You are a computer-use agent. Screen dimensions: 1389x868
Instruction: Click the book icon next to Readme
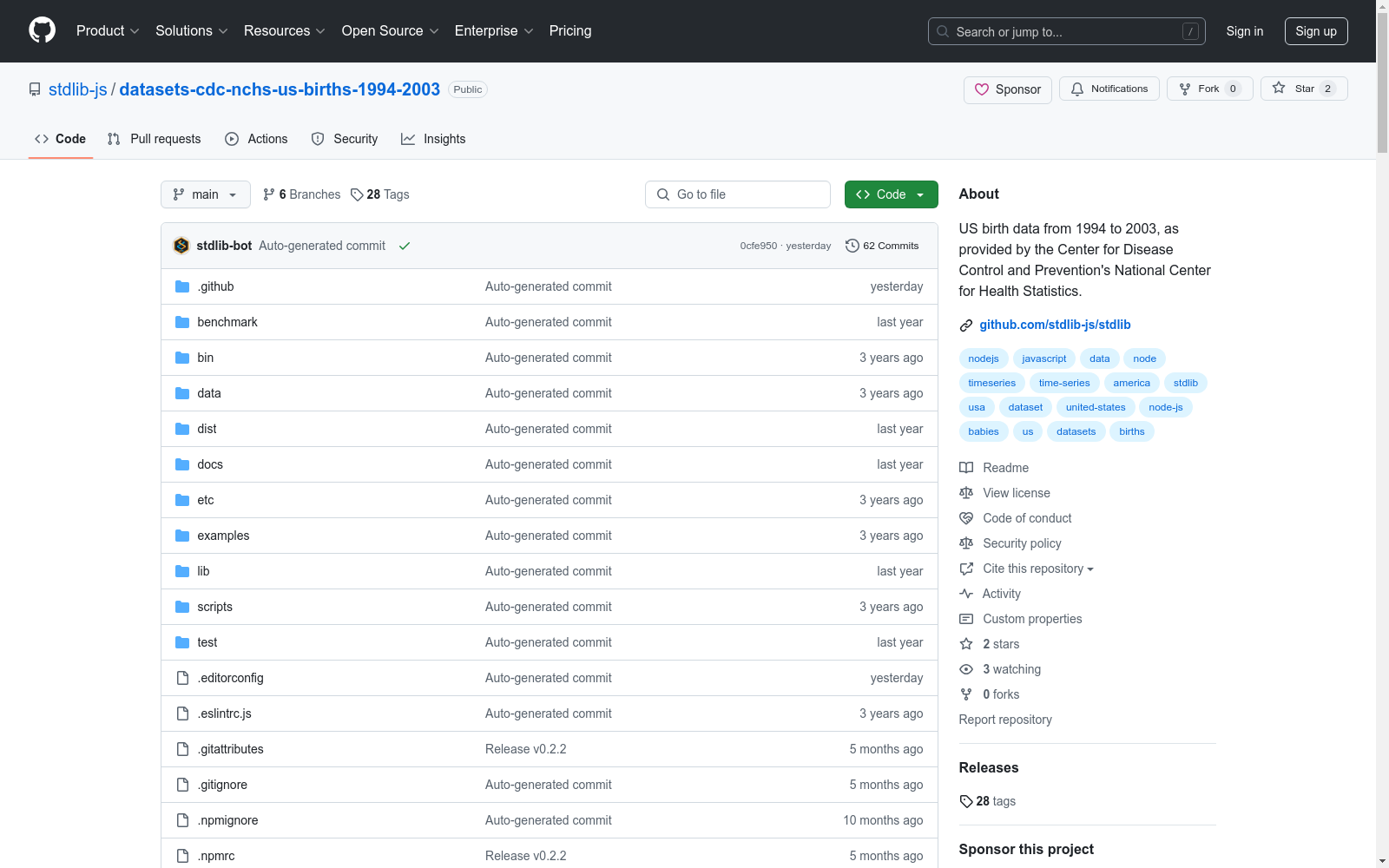click(966, 468)
